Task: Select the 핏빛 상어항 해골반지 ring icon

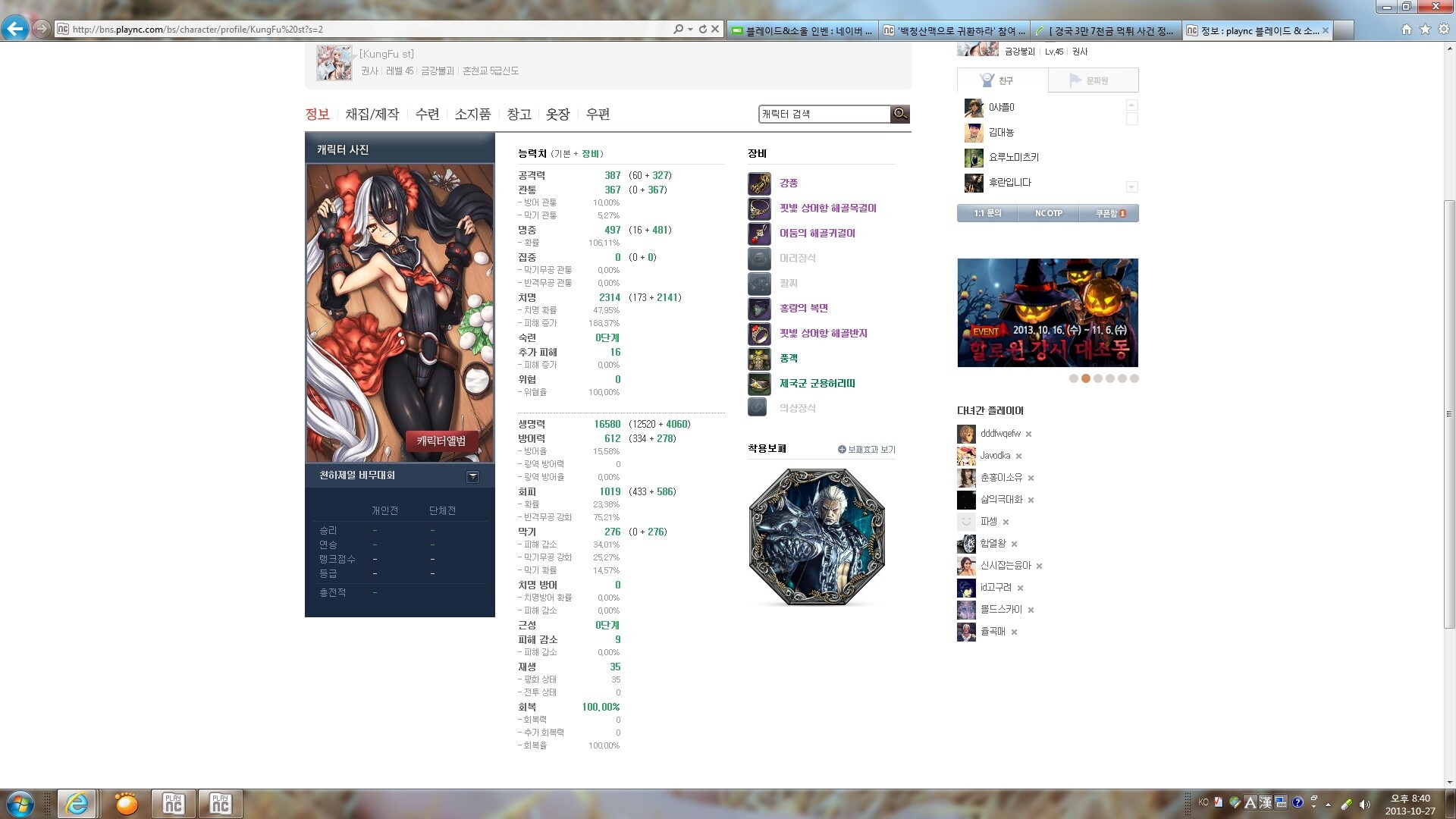Action: coord(759,334)
